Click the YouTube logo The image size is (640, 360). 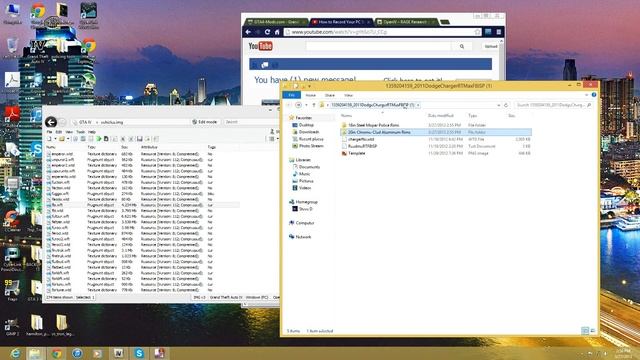[x=260, y=47]
